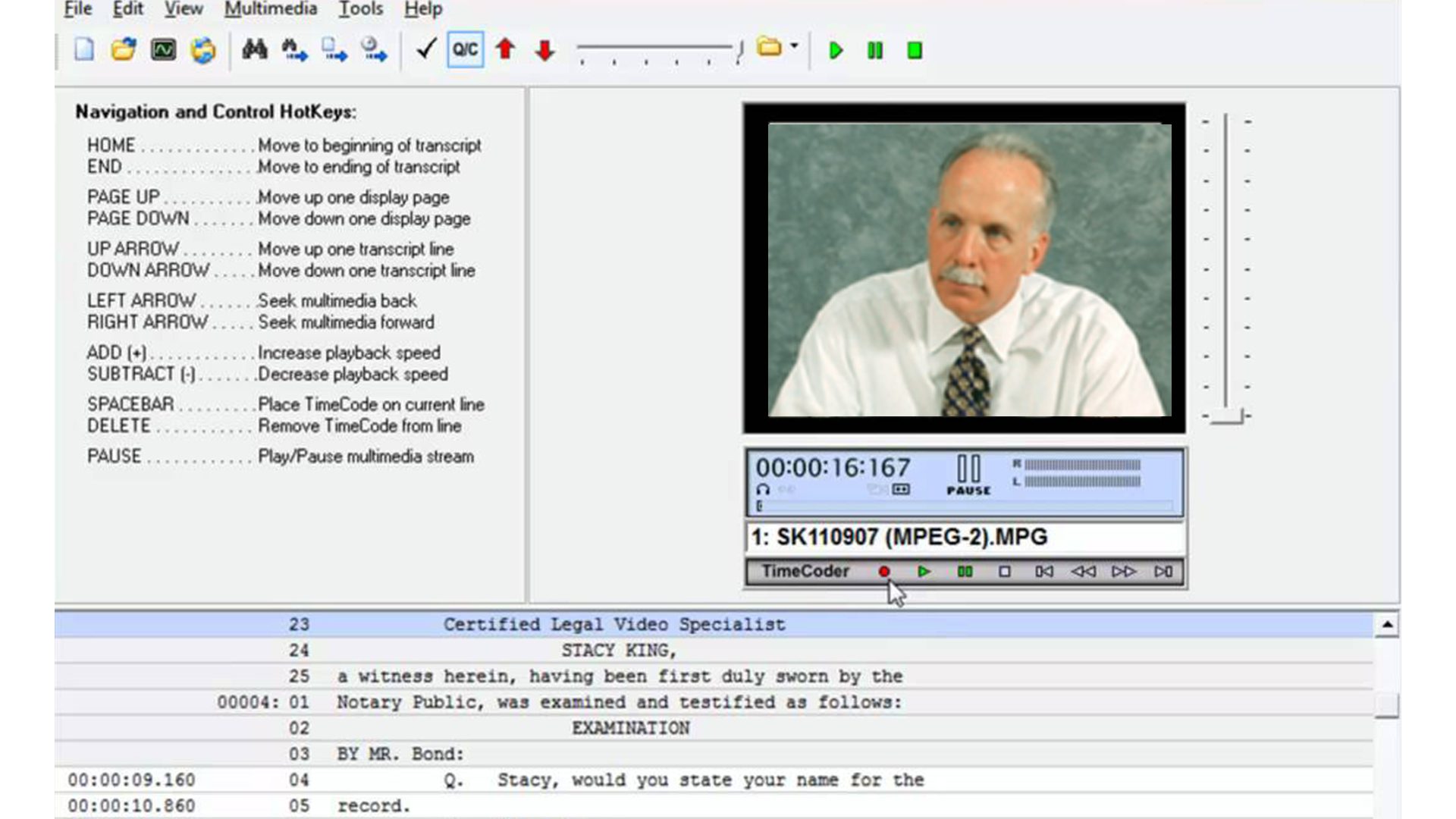Open the Tools menu

coord(362,9)
